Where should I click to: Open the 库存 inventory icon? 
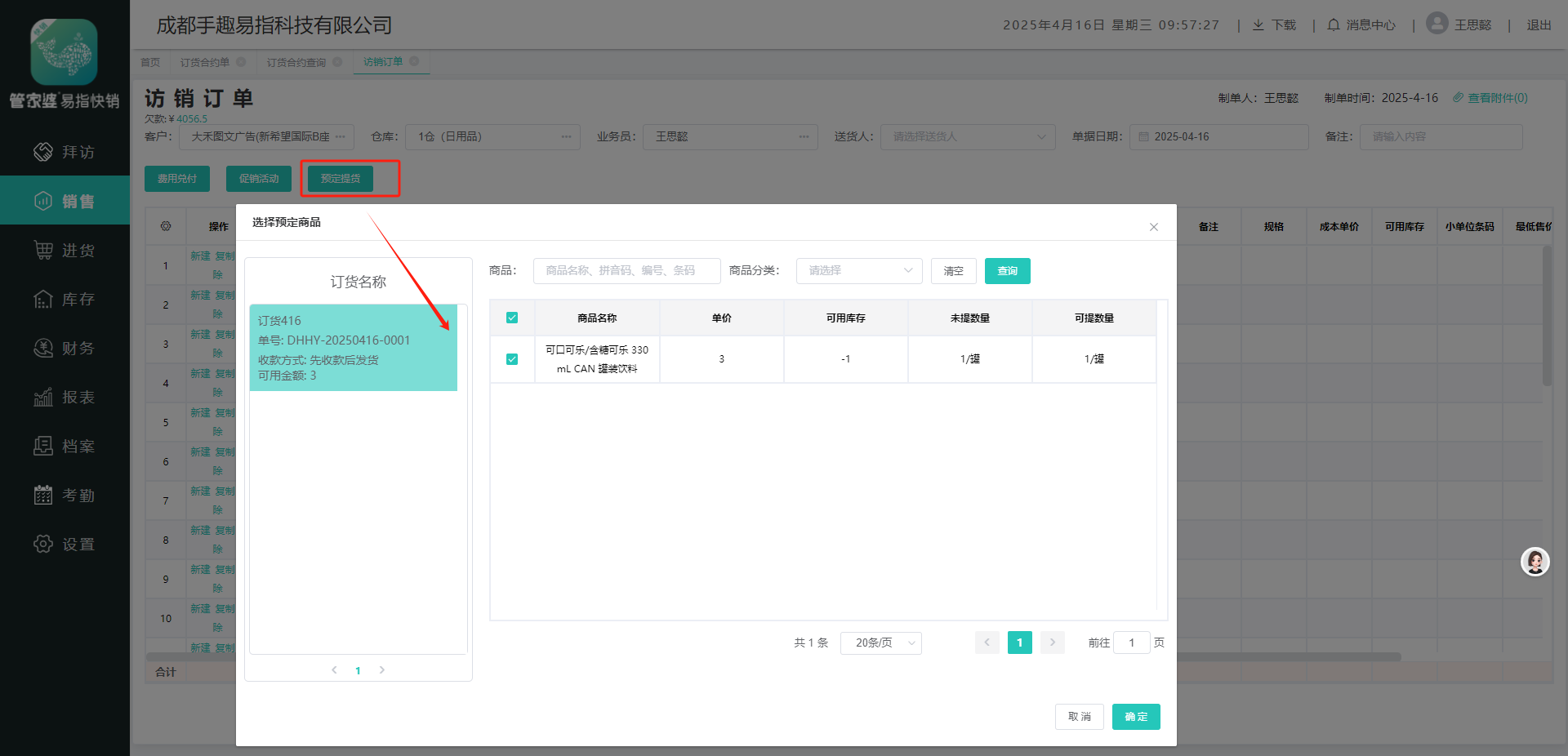click(43, 299)
